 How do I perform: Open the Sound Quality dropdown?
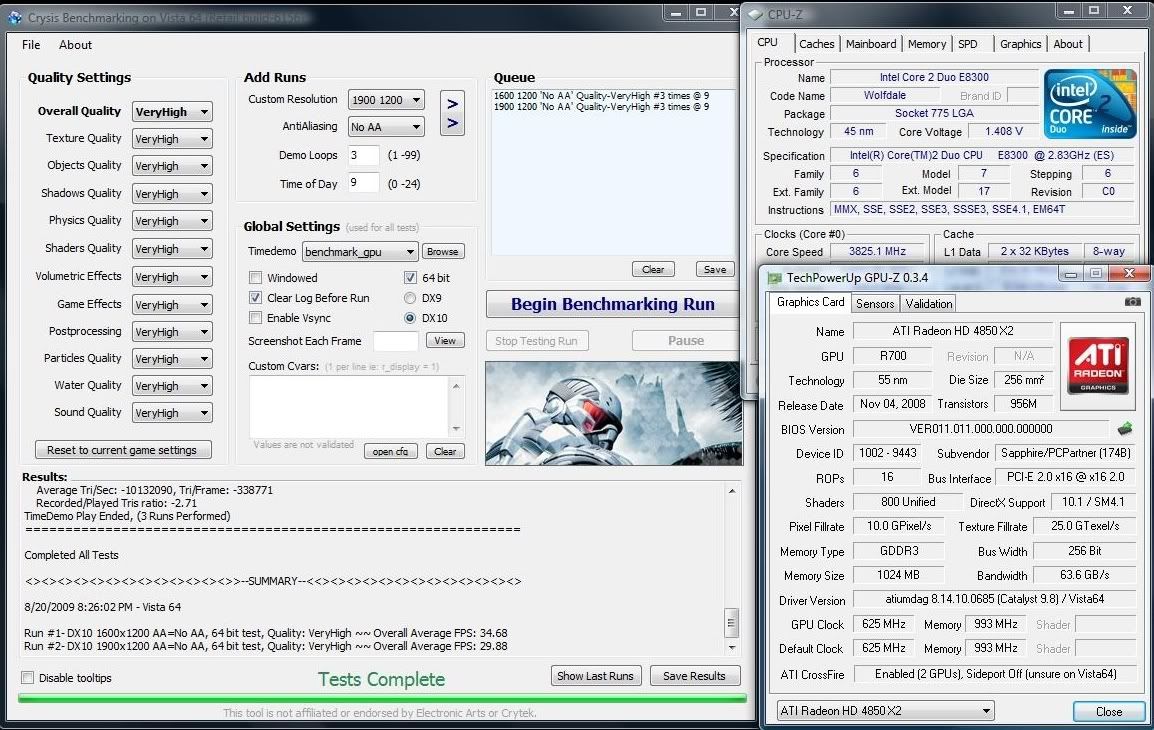(172, 413)
